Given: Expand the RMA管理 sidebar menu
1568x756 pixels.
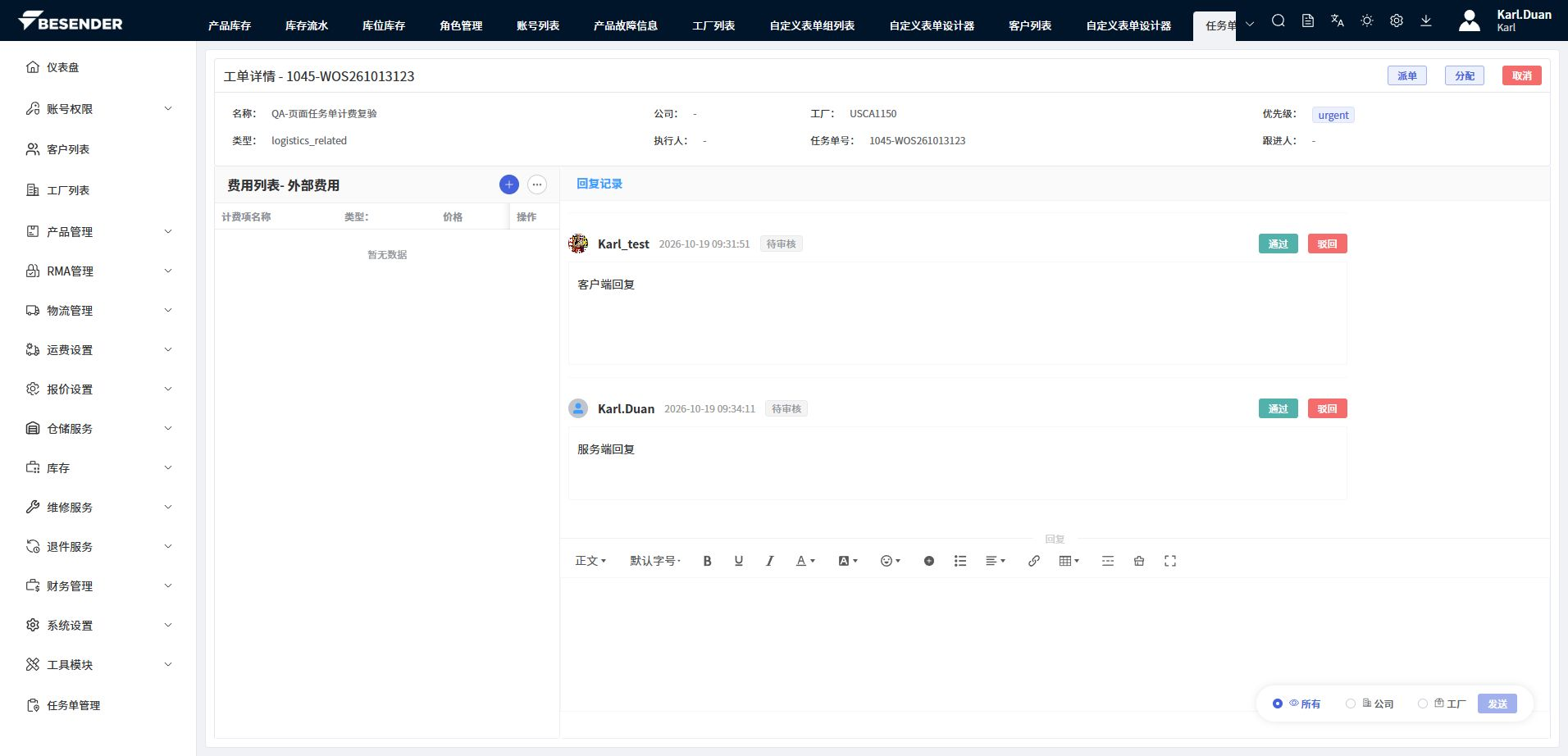Looking at the screenshot, I should pyautogui.click(x=98, y=271).
